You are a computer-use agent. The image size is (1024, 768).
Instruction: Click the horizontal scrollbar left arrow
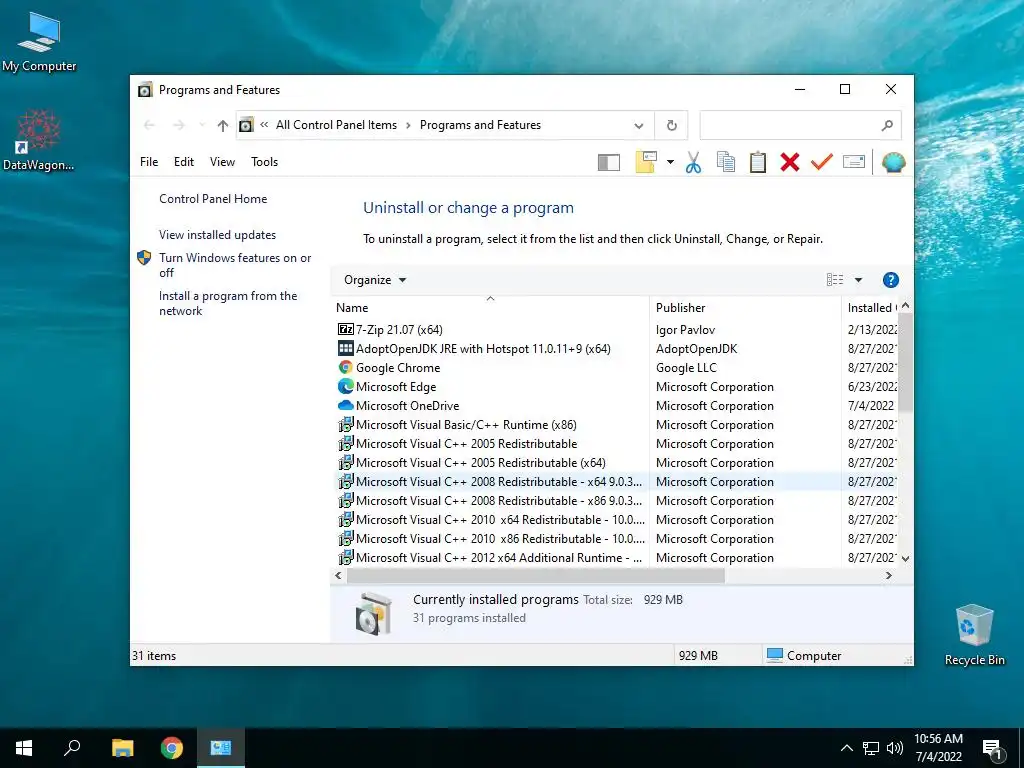[338, 576]
